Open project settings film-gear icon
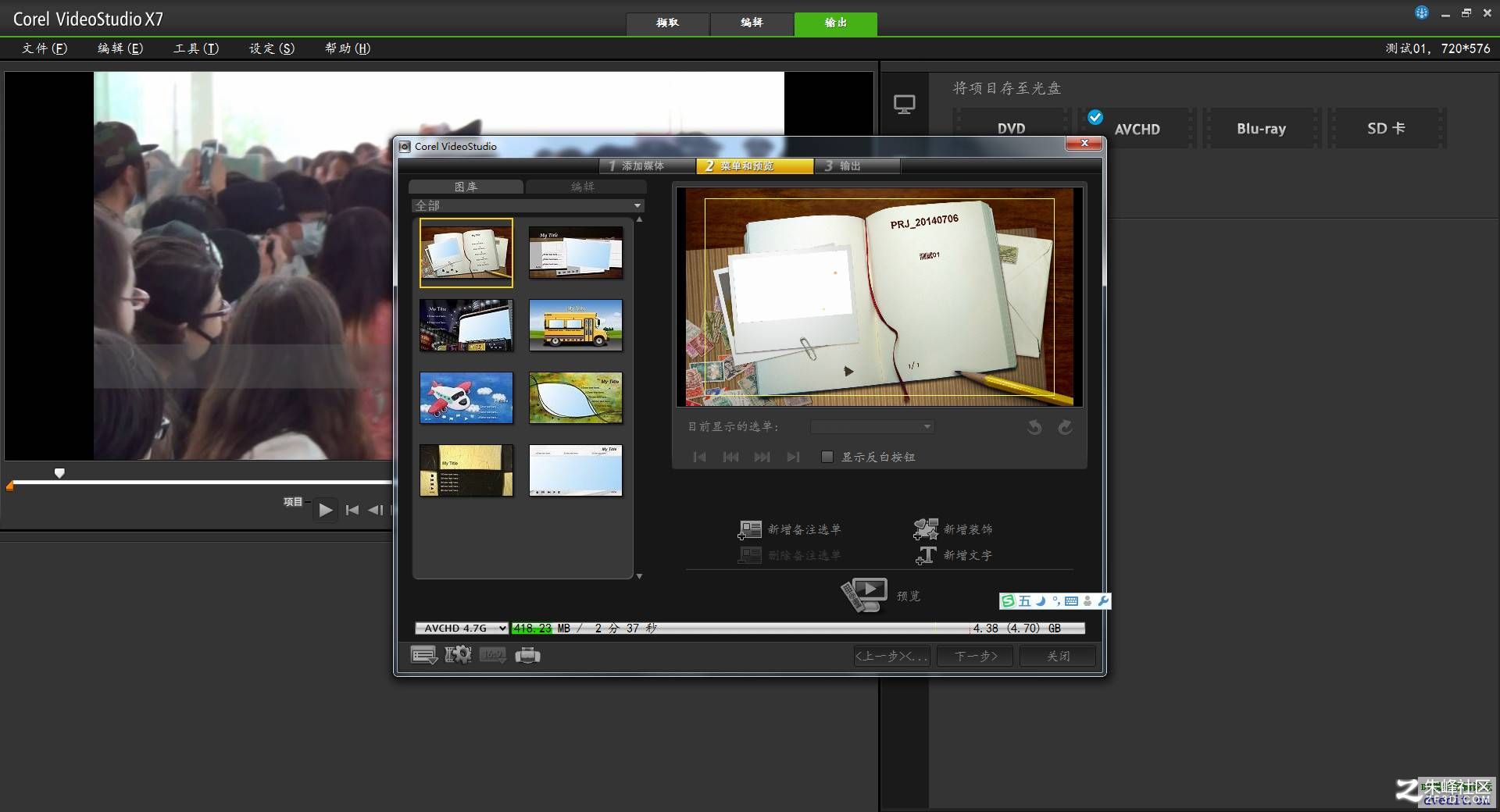1500x812 pixels. tap(459, 655)
